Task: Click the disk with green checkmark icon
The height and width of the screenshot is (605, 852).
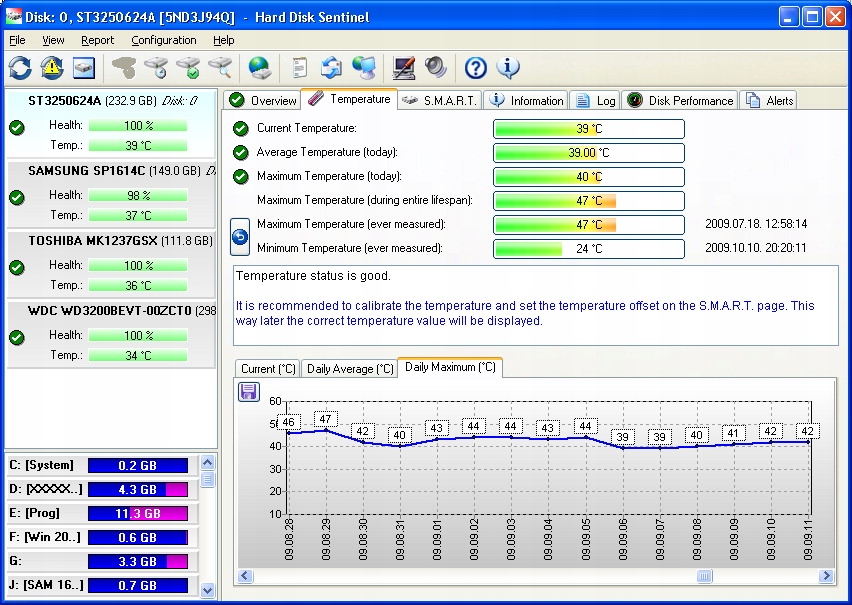Action: (187, 67)
